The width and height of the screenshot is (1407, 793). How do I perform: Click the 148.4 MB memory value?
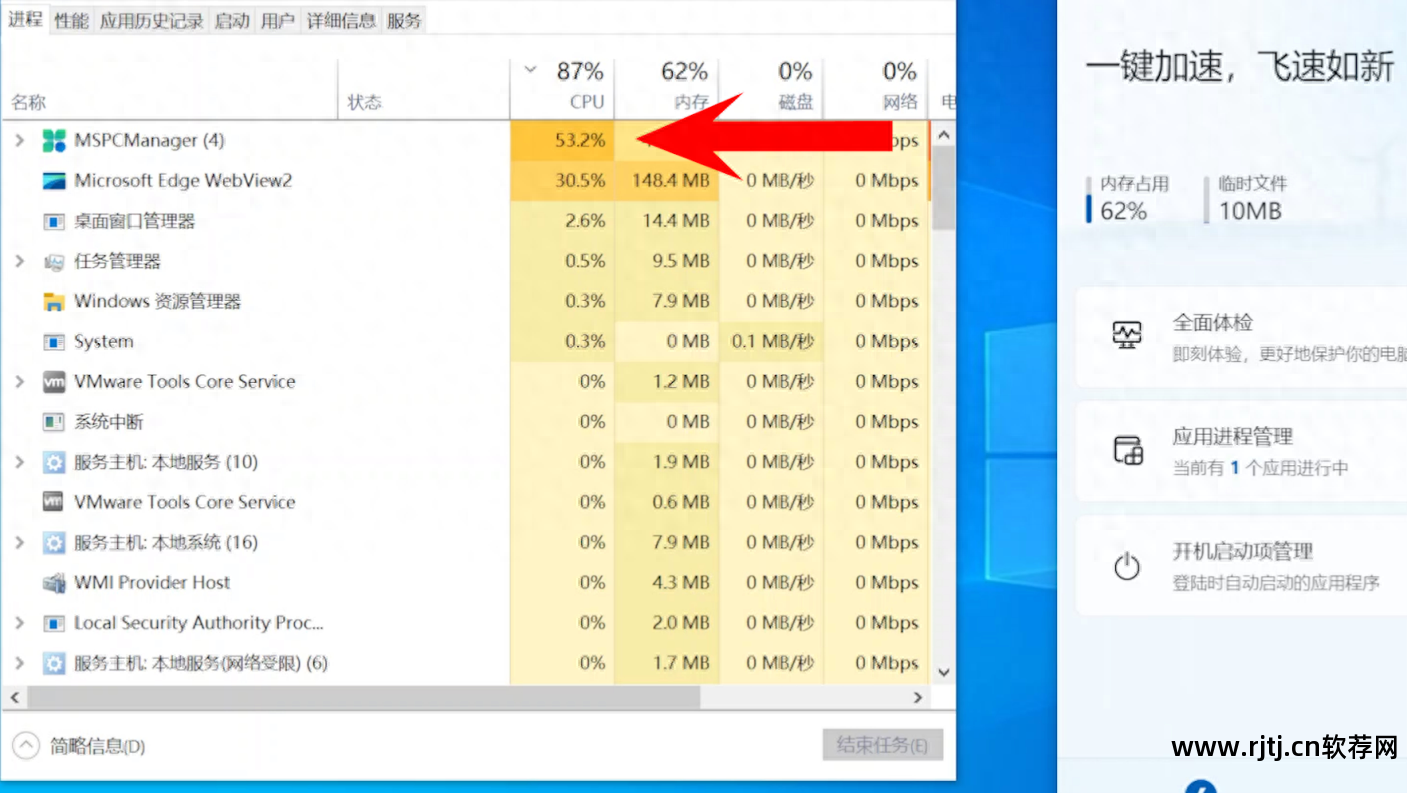click(670, 181)
